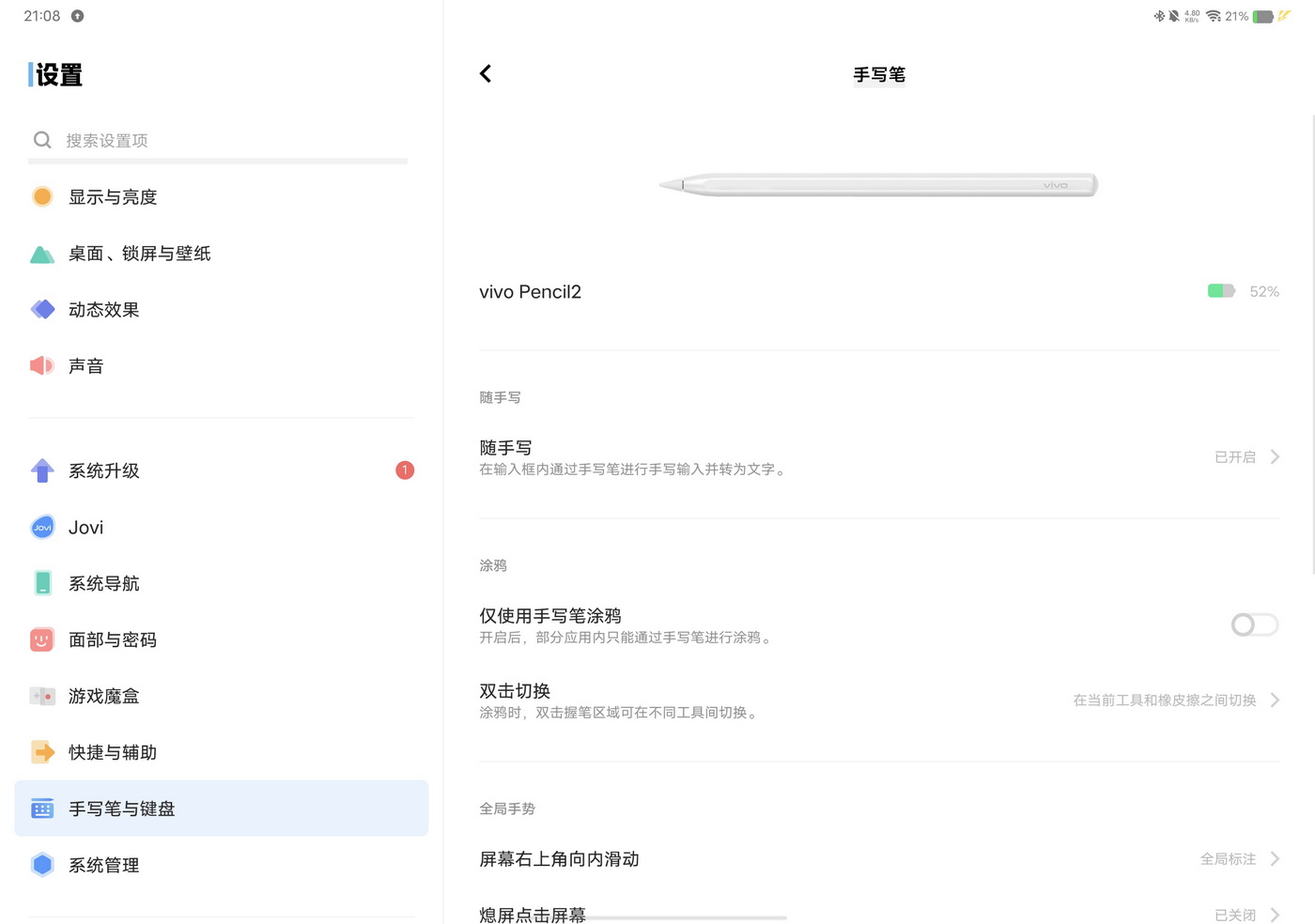Click the system upgrade arrow icon
The height and width of the screenshot is (924, 1315).
[x=42, y=470]
